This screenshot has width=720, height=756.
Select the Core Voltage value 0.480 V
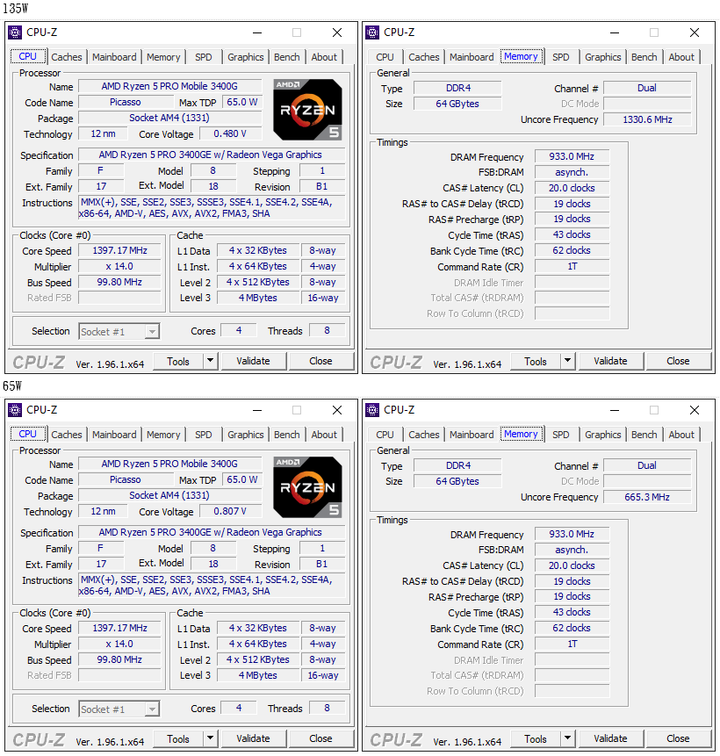coord(231,134)
